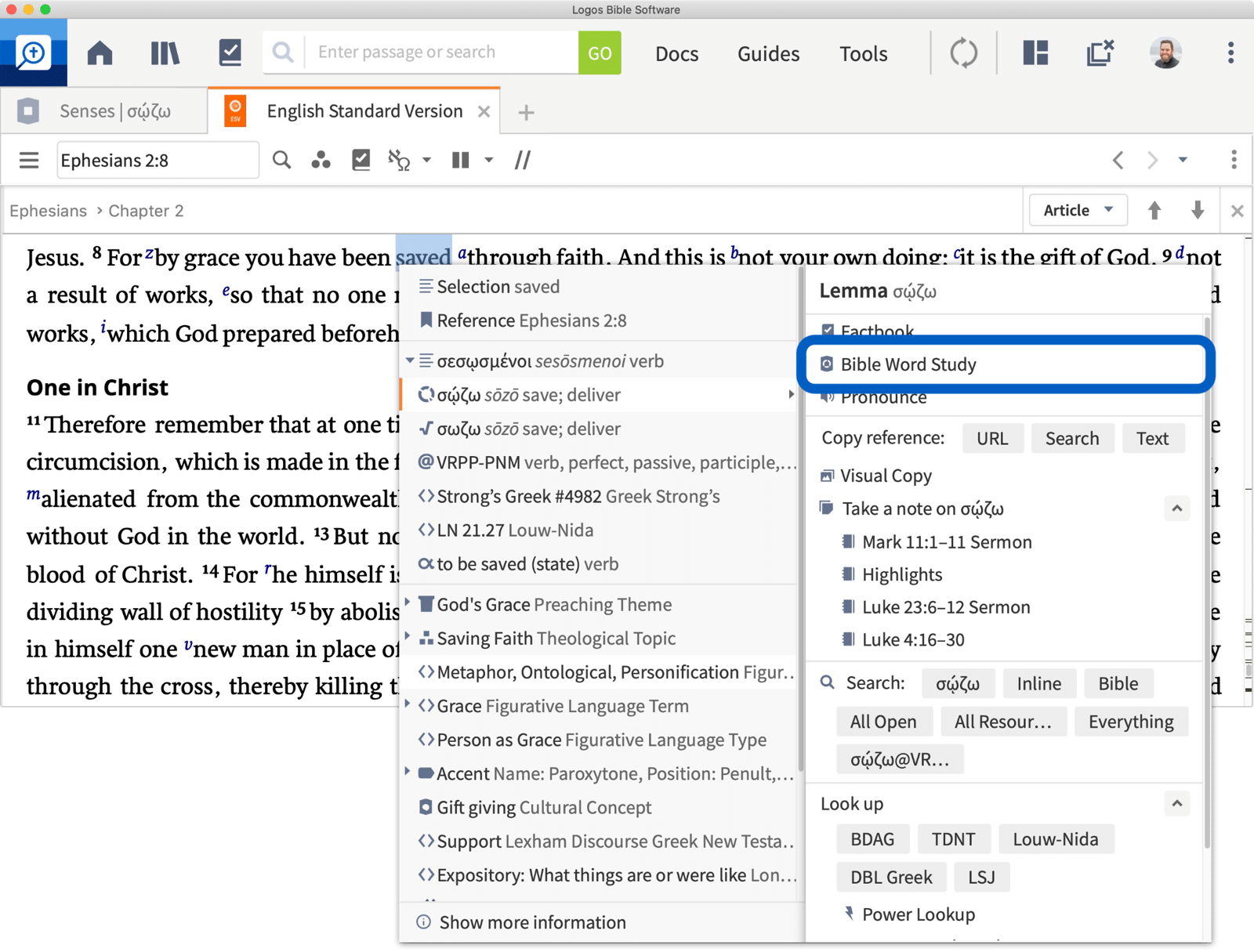Click the sync refresh icon
The height and width of the screenshot is (952, 1254).
click(x=963, y=53)
